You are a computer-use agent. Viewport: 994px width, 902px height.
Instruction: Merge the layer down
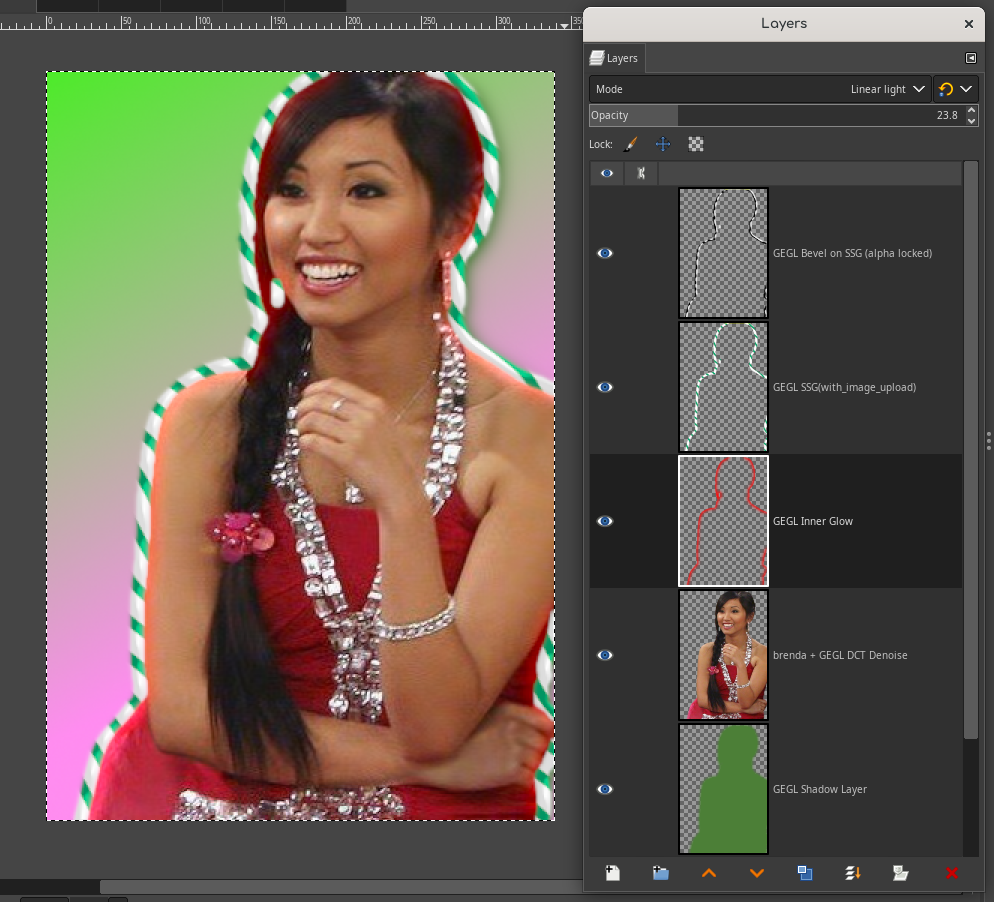pos(853,873)
